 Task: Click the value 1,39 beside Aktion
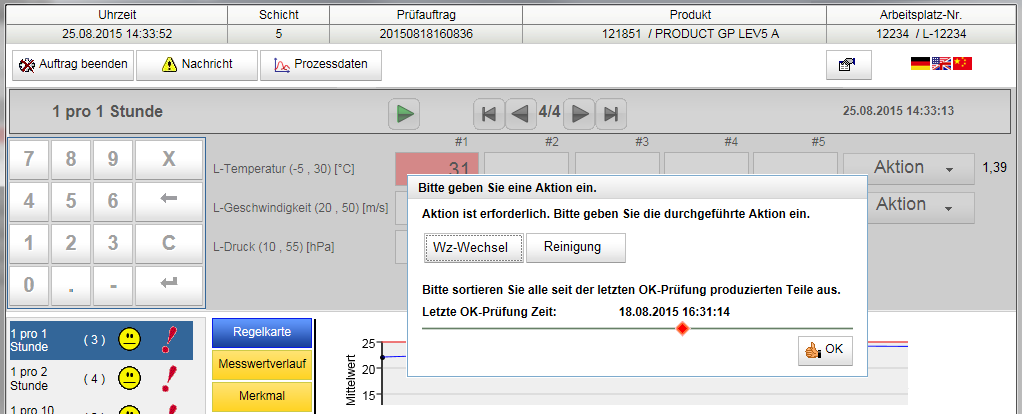point(994,168)
